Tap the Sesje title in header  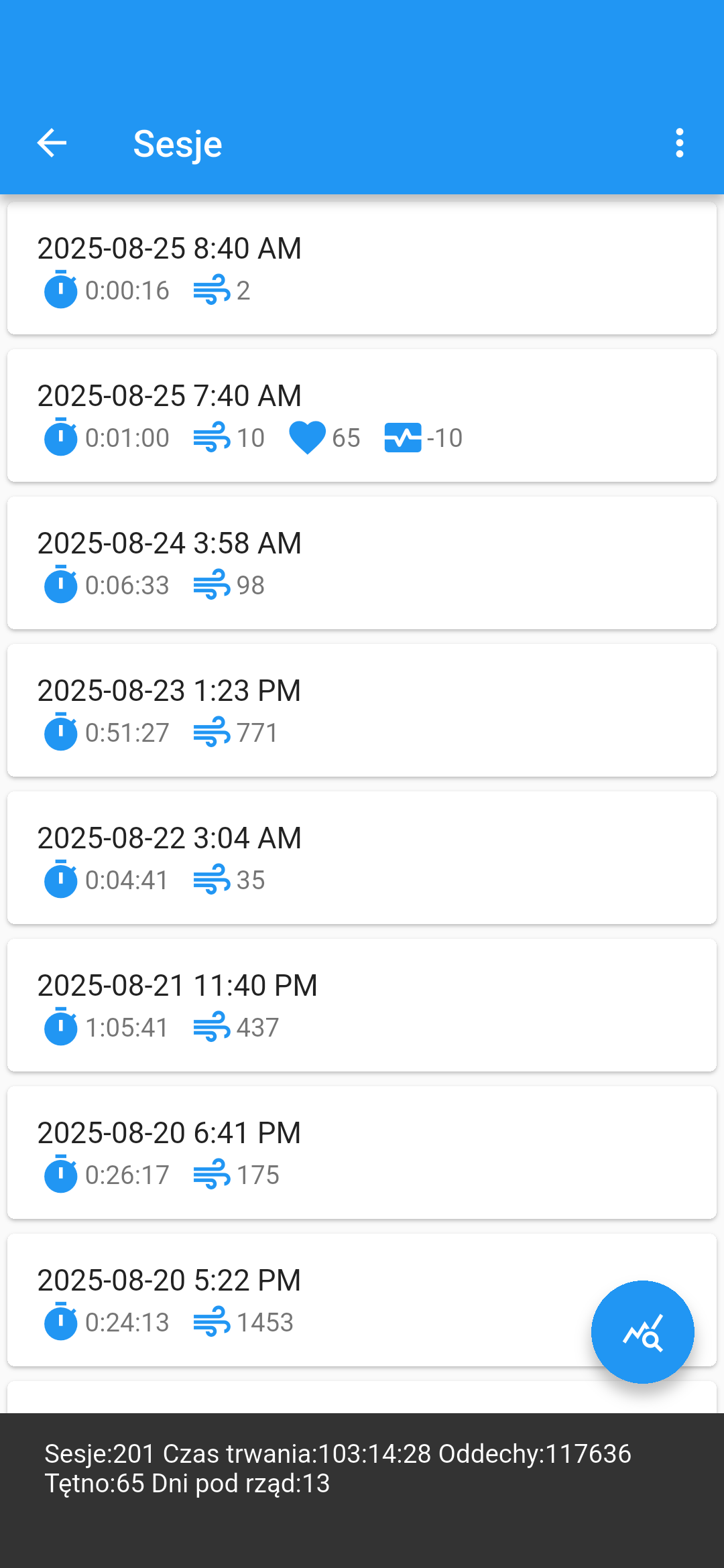pos(178,144)
